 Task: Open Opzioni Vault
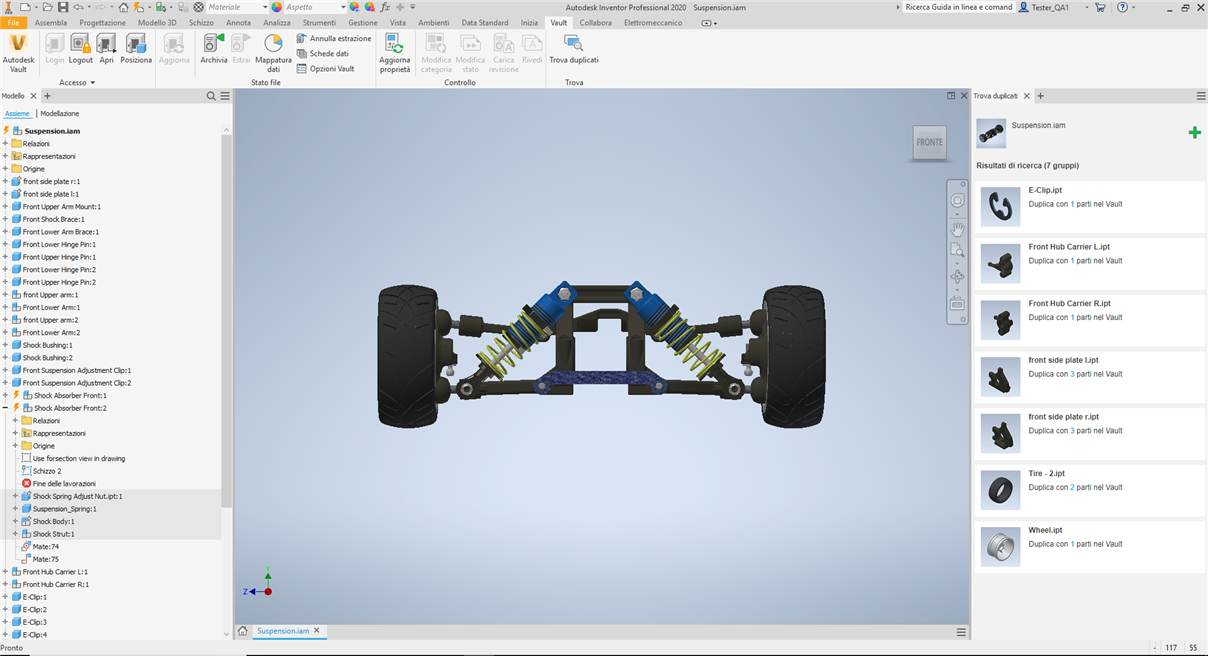325,69
